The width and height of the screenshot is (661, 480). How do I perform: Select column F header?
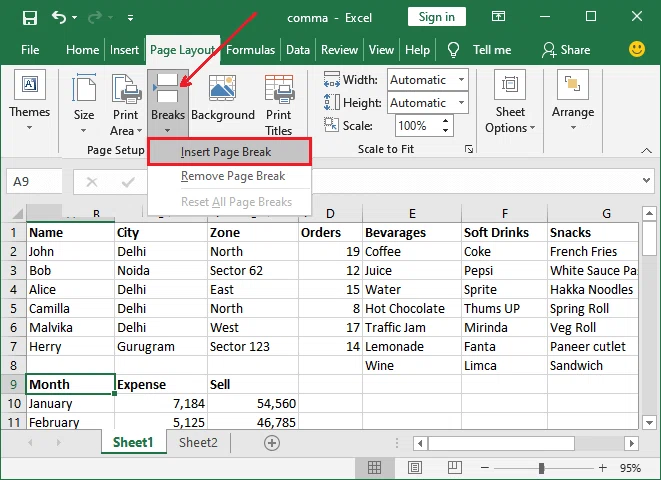504,213
